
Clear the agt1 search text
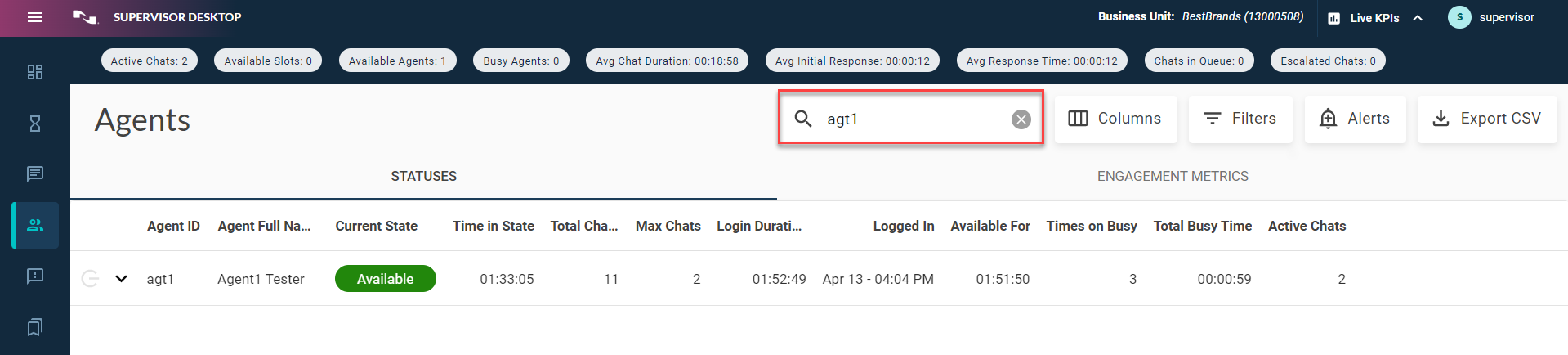coord(1021,119)
